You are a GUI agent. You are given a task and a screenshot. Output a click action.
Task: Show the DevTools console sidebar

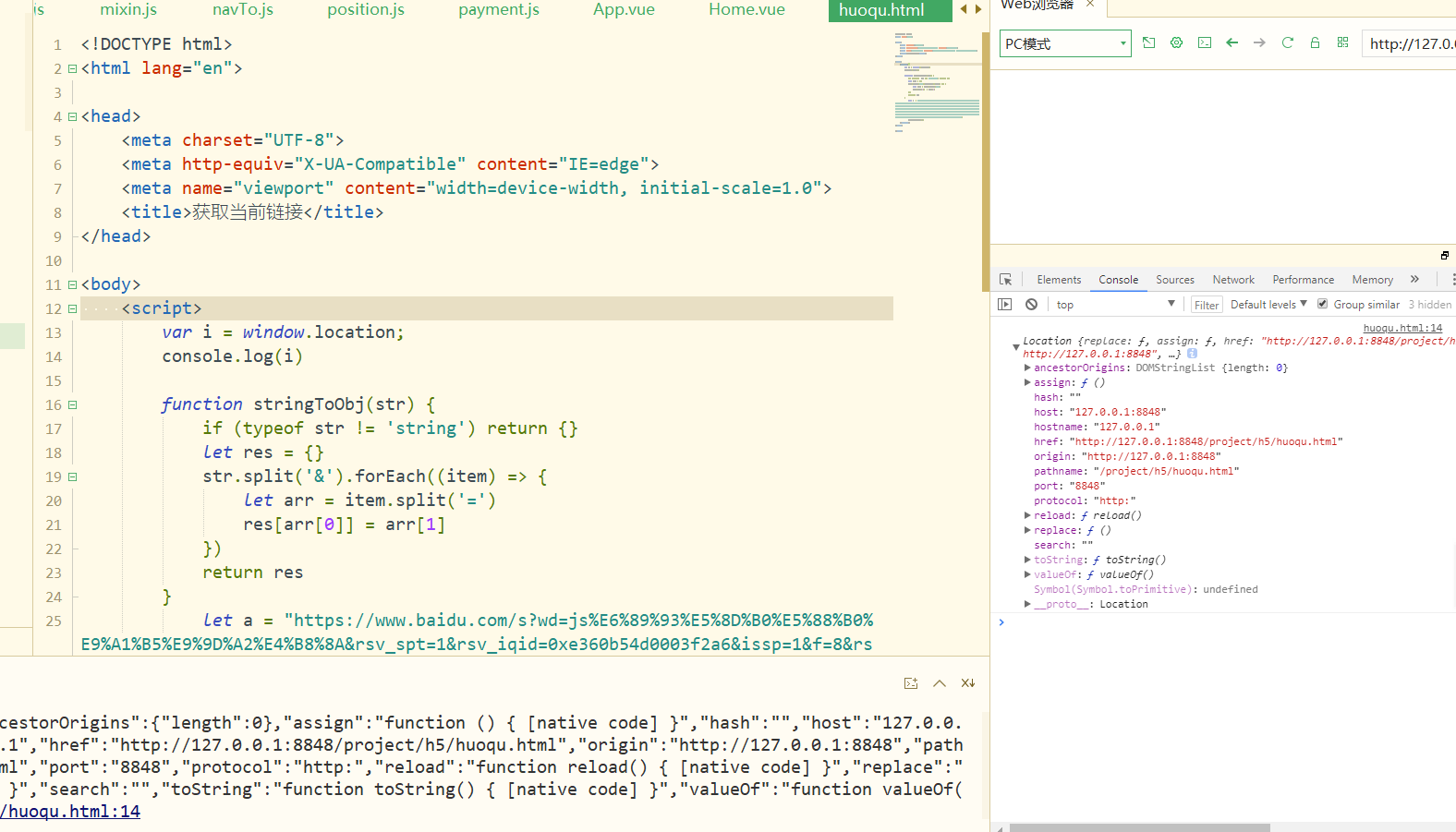(x=1005, y=304)
